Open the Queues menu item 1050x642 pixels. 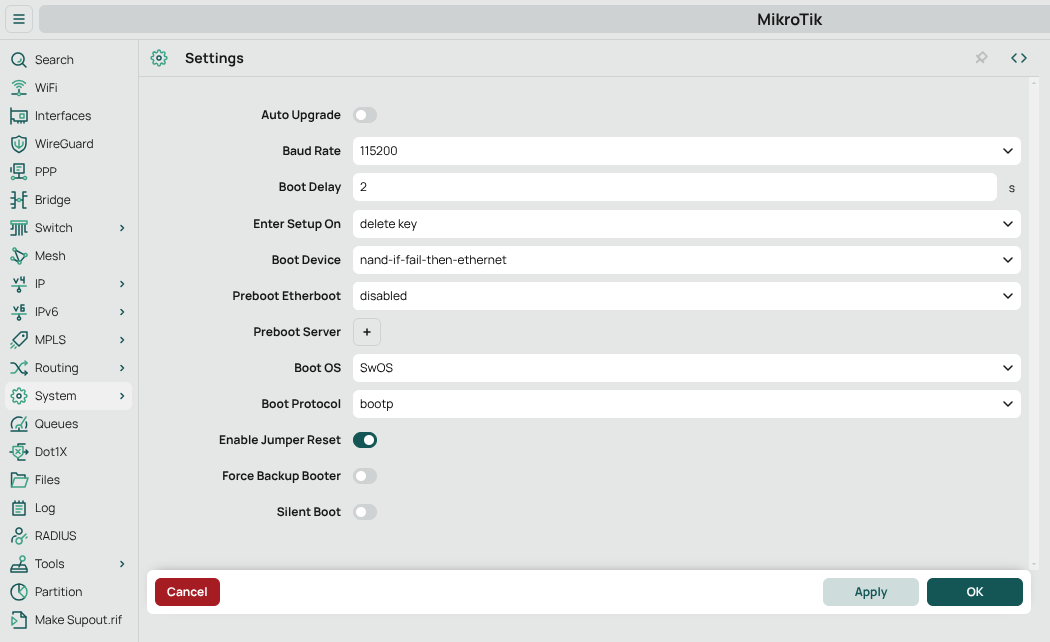coord(68,424)
